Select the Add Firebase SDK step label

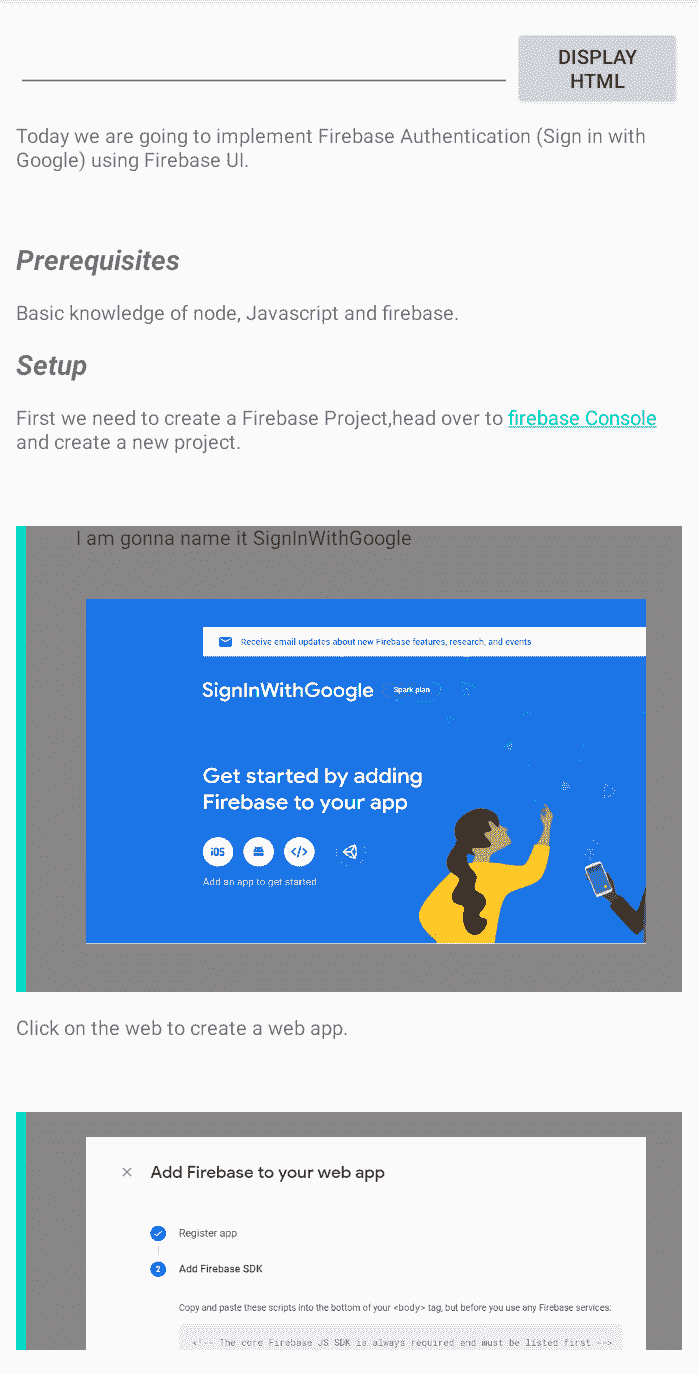coord(221,1269)
